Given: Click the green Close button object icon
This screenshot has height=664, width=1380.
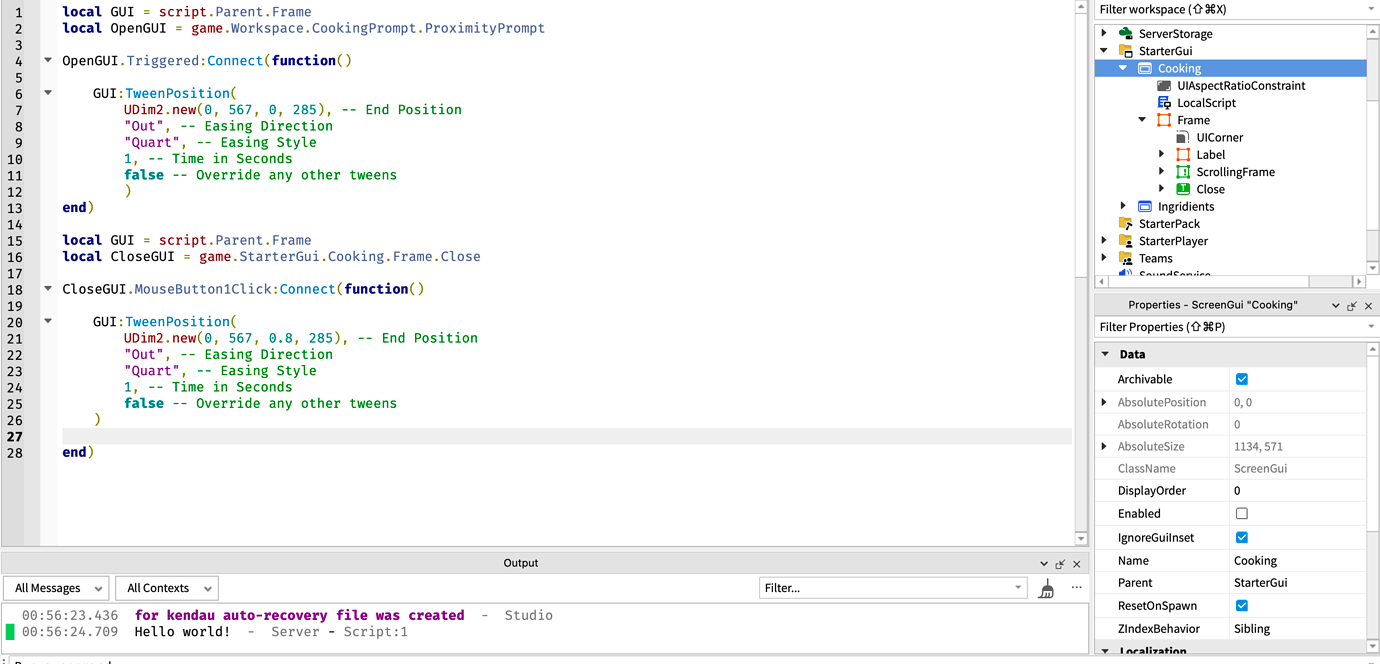Looking at the screenshot, I should click(1183, 189).
